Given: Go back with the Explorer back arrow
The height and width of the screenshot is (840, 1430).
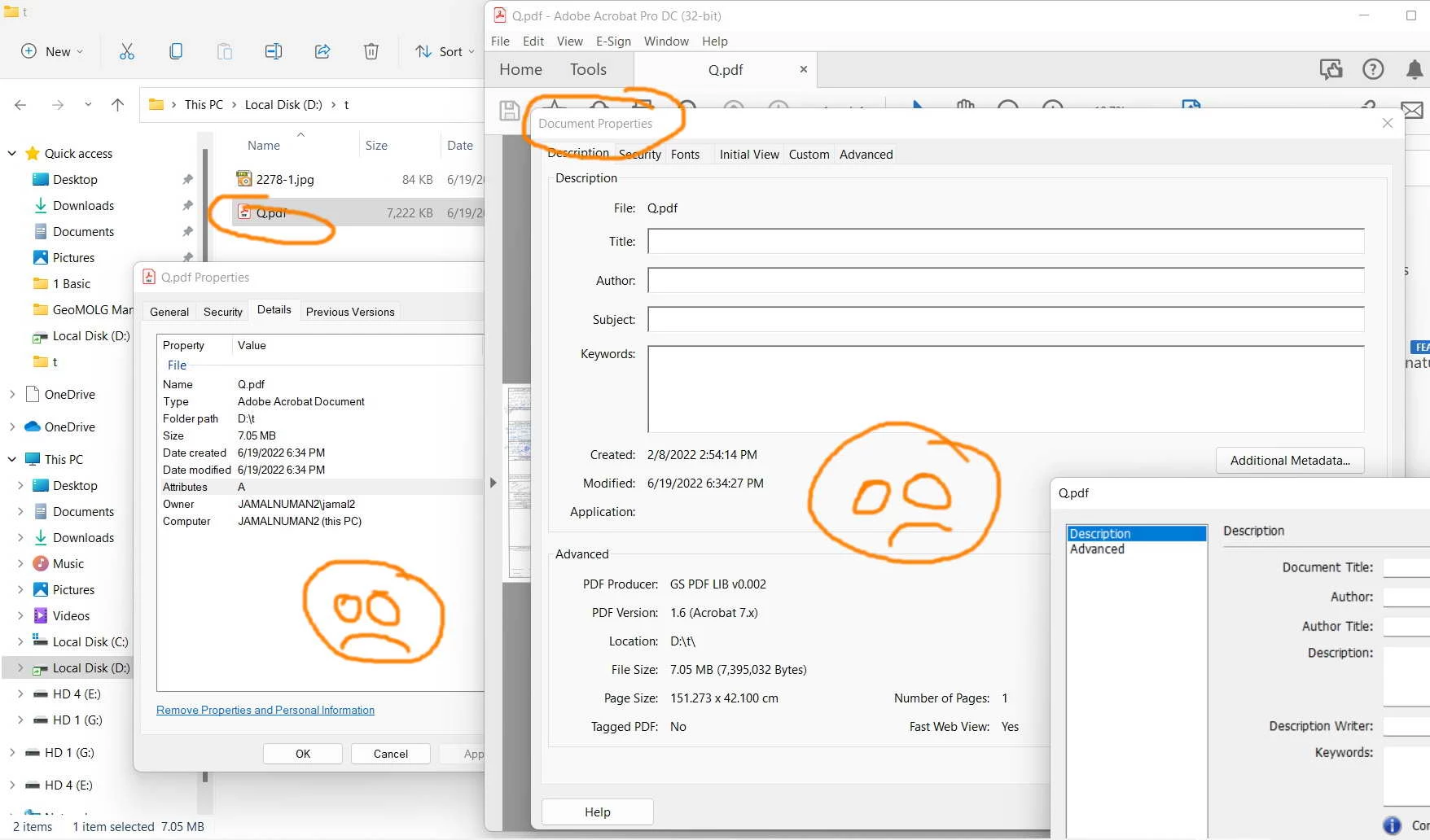Looking at the screenshot, I should (20, 105).
